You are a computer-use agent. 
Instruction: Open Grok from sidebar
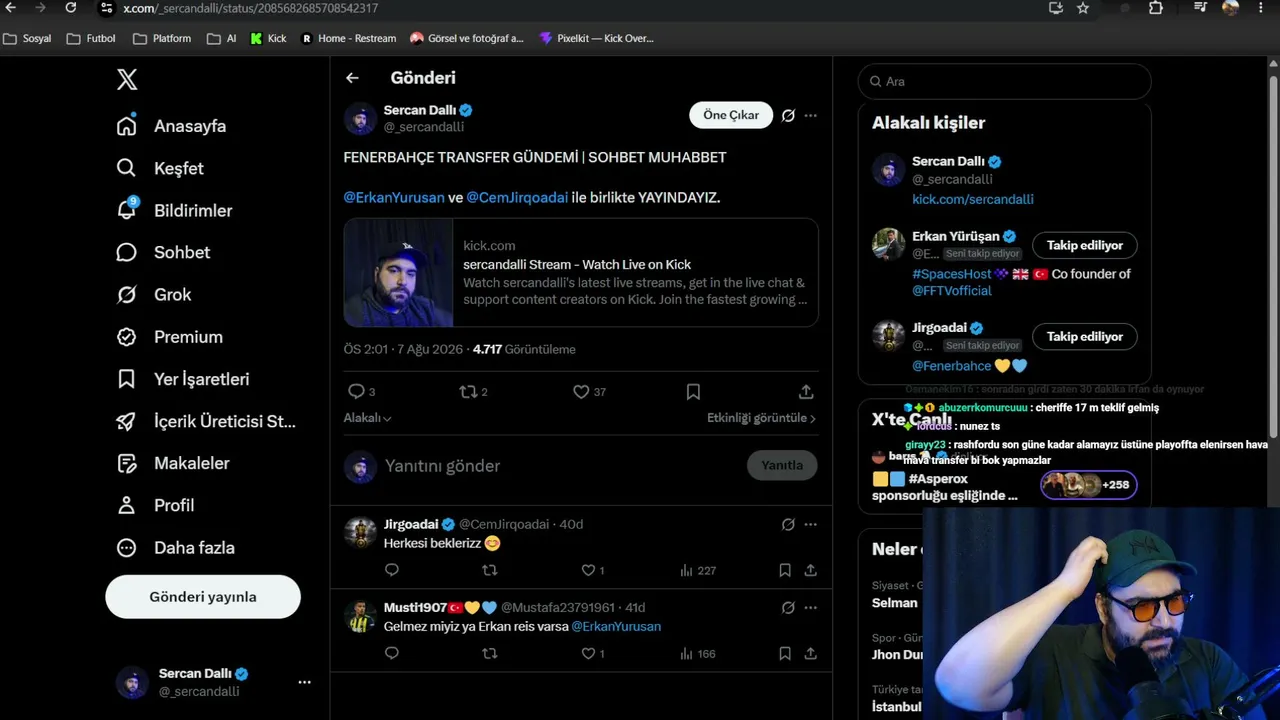coord(153,294)
